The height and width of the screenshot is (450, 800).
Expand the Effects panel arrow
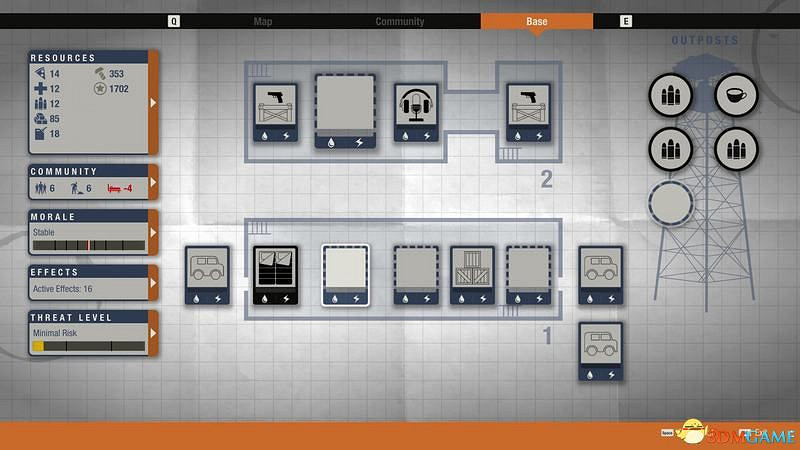153,283
